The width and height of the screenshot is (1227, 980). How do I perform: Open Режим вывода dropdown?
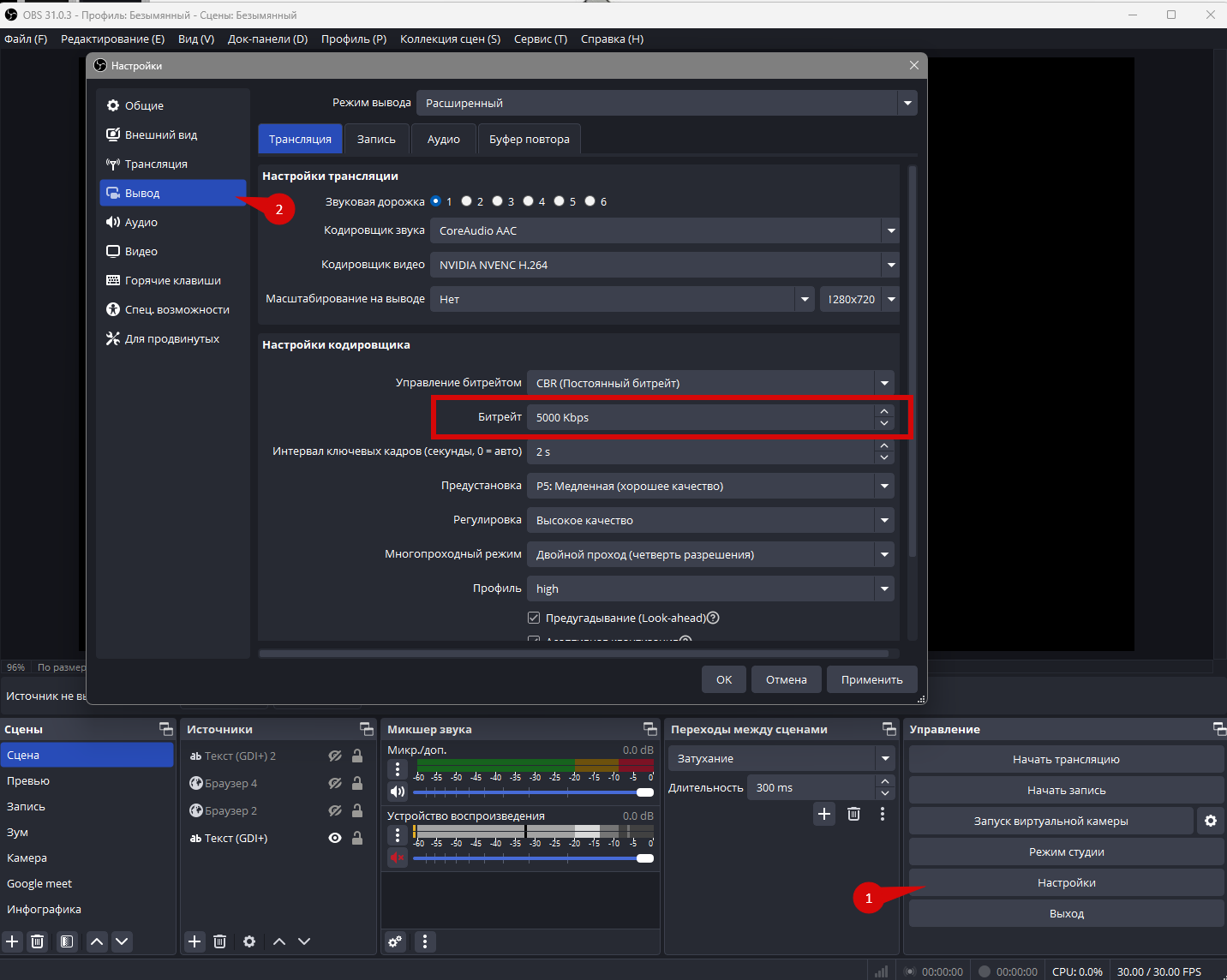[x=667, y=103]
